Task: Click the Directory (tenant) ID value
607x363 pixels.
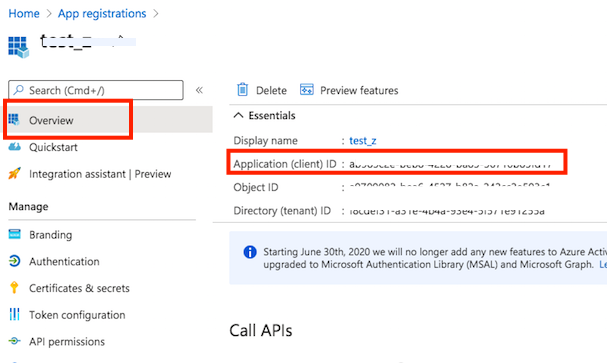Action: [447, 211]
